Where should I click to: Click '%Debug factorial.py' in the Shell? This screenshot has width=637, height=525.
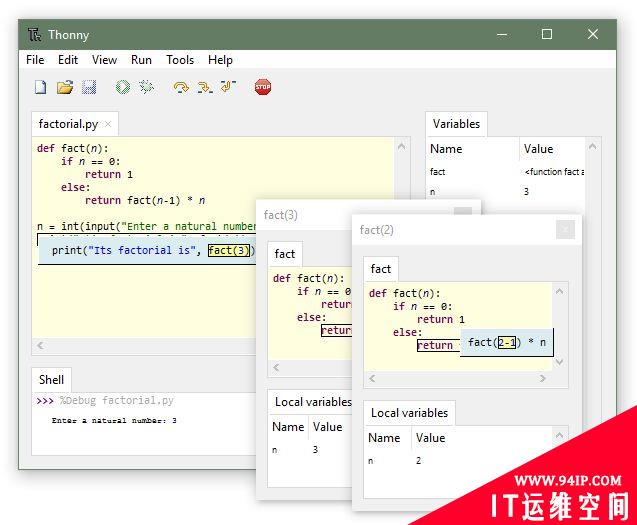(x=117, y=401)
